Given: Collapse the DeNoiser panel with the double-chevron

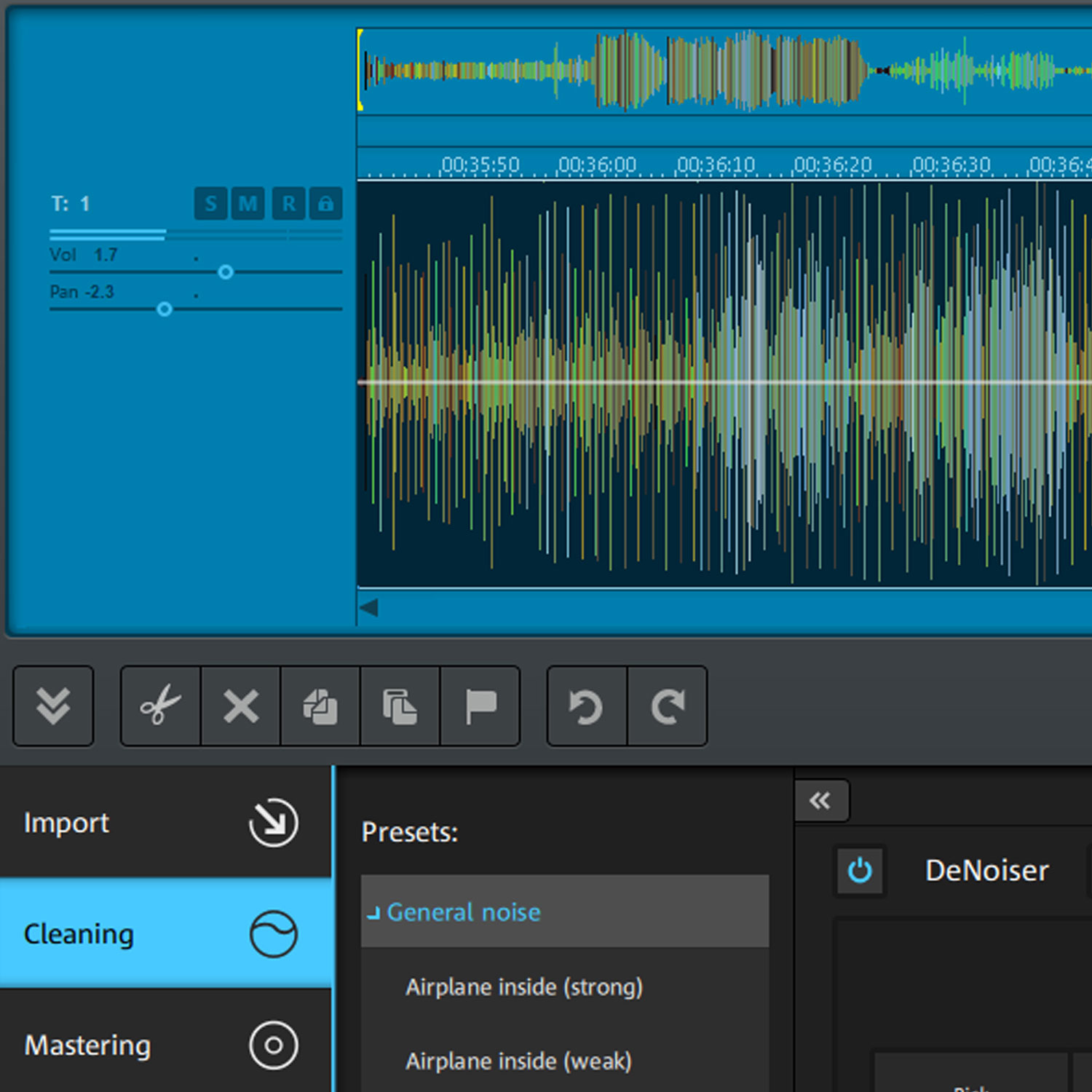Looking at the screenshot, I should pos(822,799).
